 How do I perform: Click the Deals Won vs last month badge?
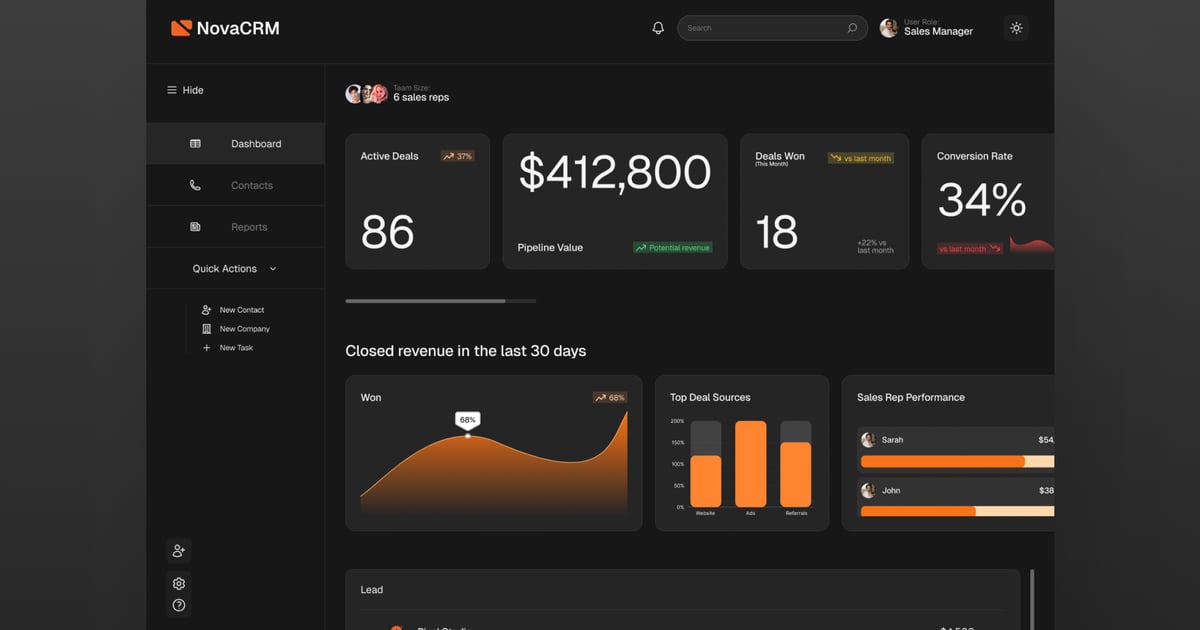click(x=861, y=158)
